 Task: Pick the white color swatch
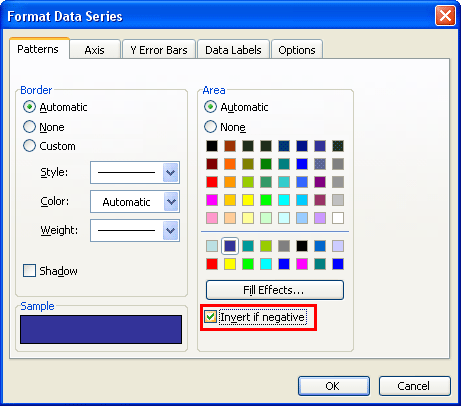338,218
